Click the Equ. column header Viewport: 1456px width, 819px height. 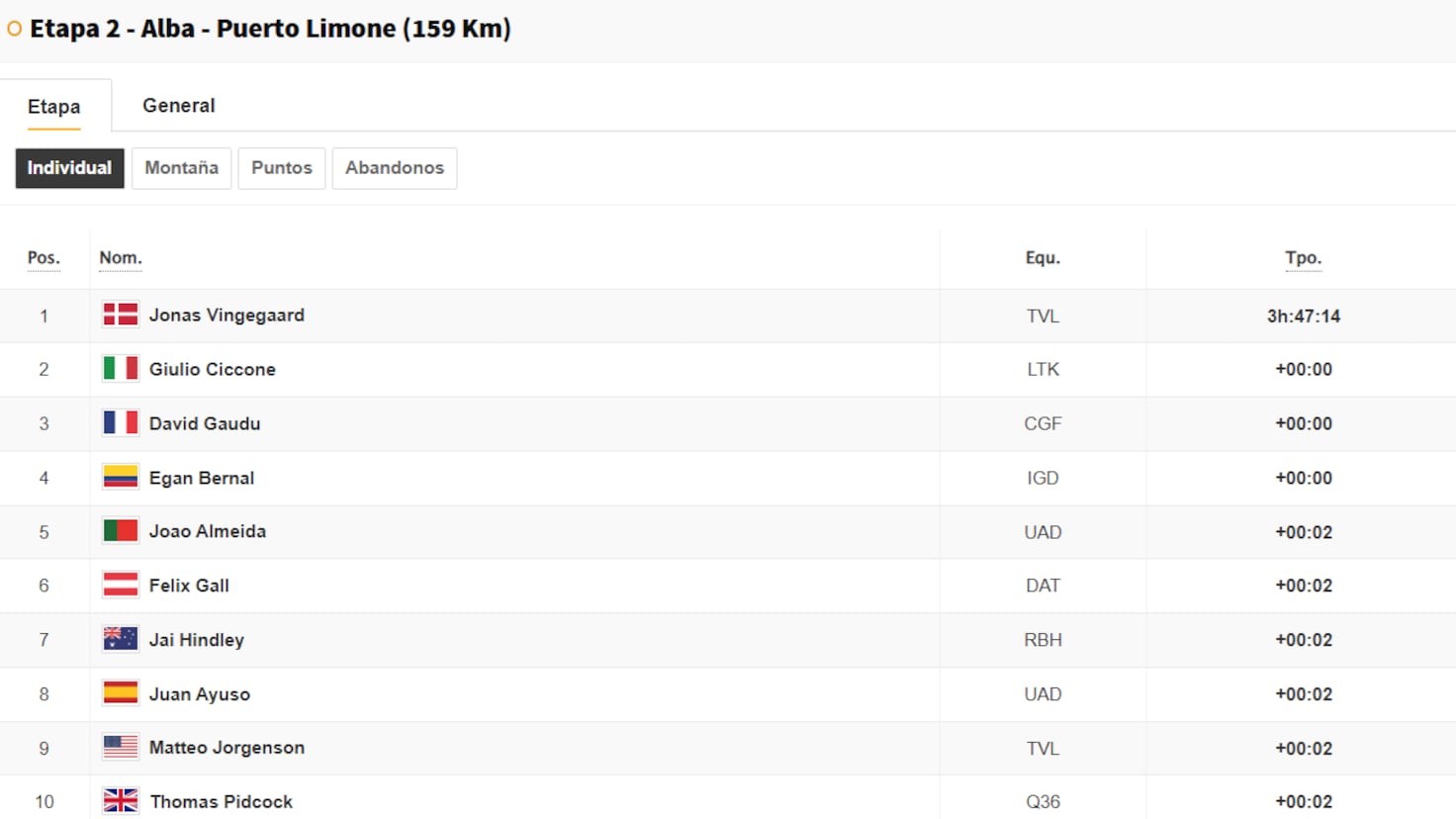click(x=1043, y=258)
